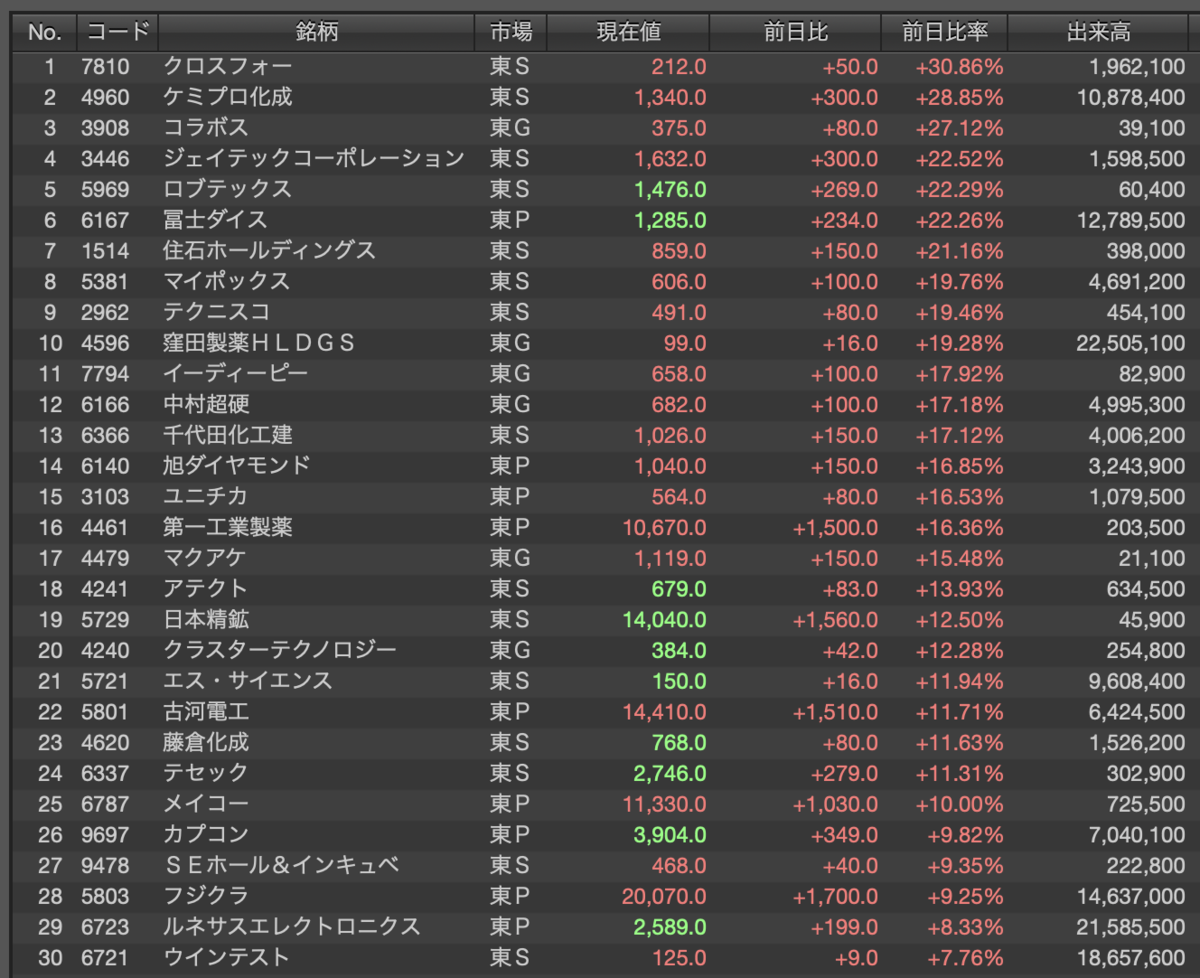Click the ウインテスト stock name

click(227, 957)
